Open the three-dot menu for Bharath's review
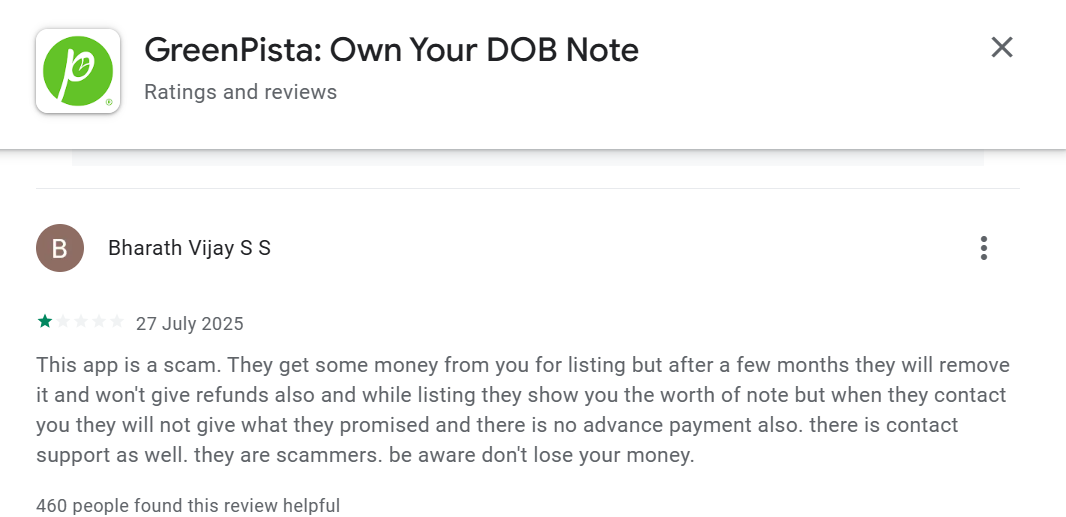The height and width of the screenshot is (517, 1066). (984, 248)
